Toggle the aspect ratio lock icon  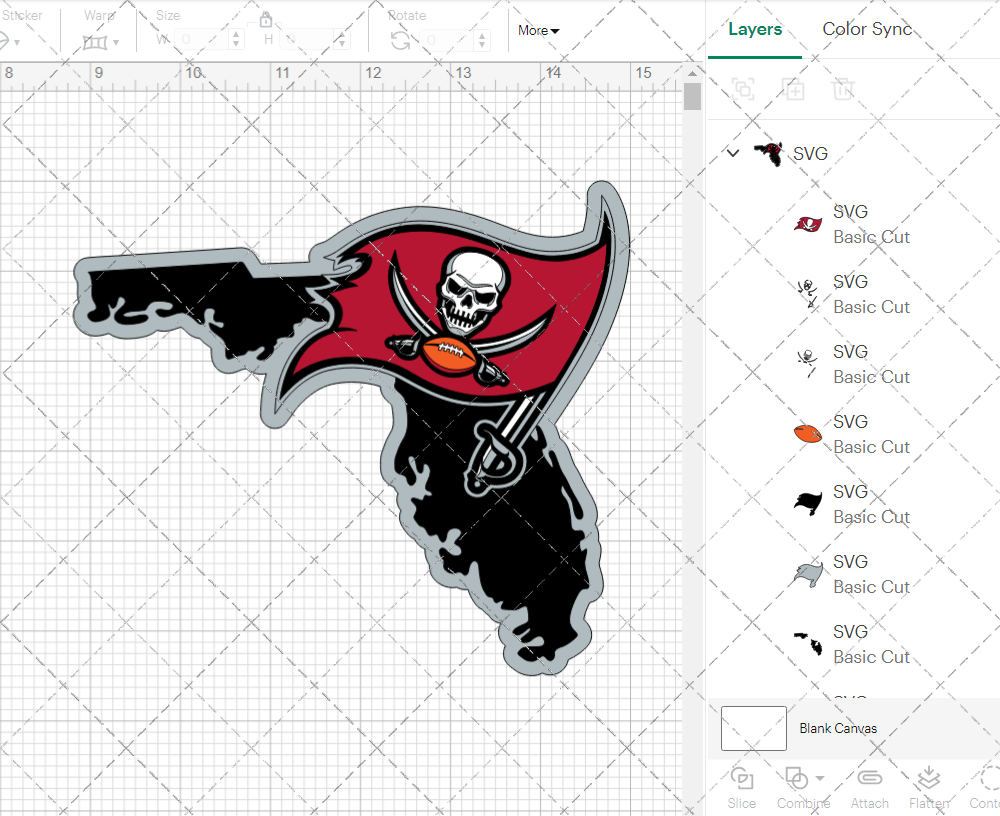tap(266, 19)
